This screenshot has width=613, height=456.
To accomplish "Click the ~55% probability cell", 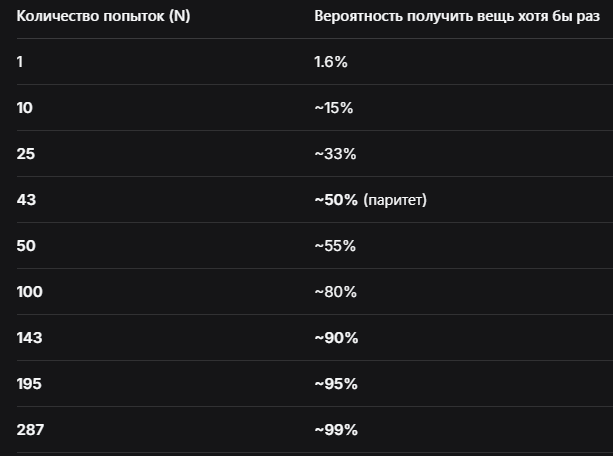I will pos(335,246).
